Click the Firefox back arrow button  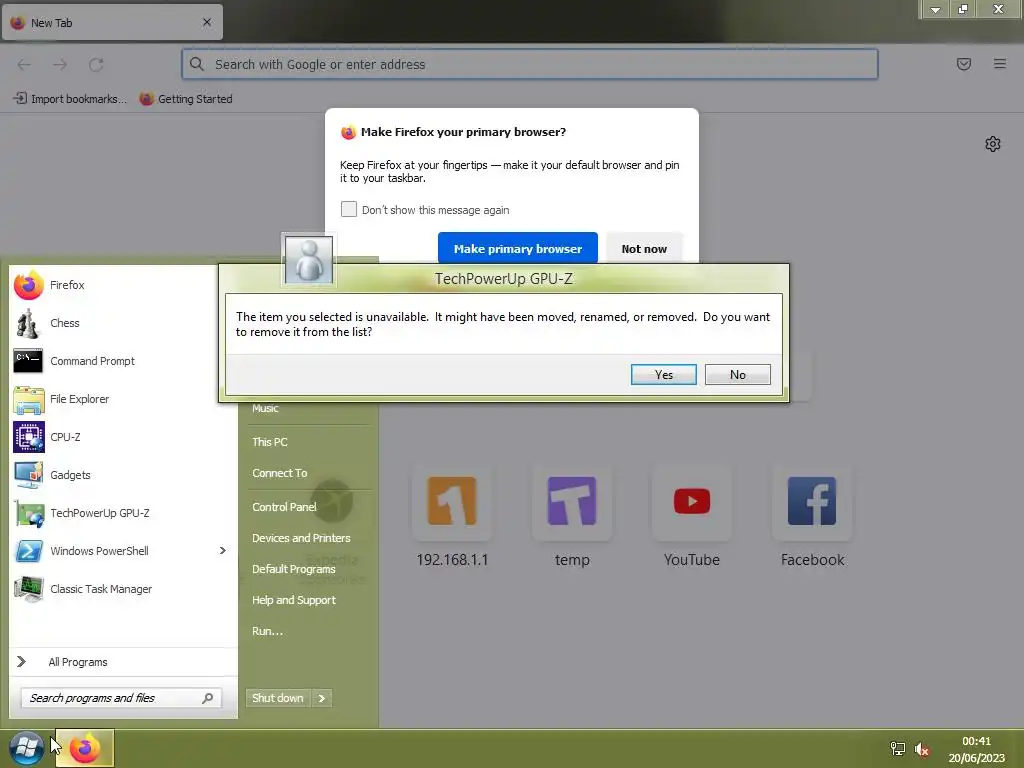24,65
